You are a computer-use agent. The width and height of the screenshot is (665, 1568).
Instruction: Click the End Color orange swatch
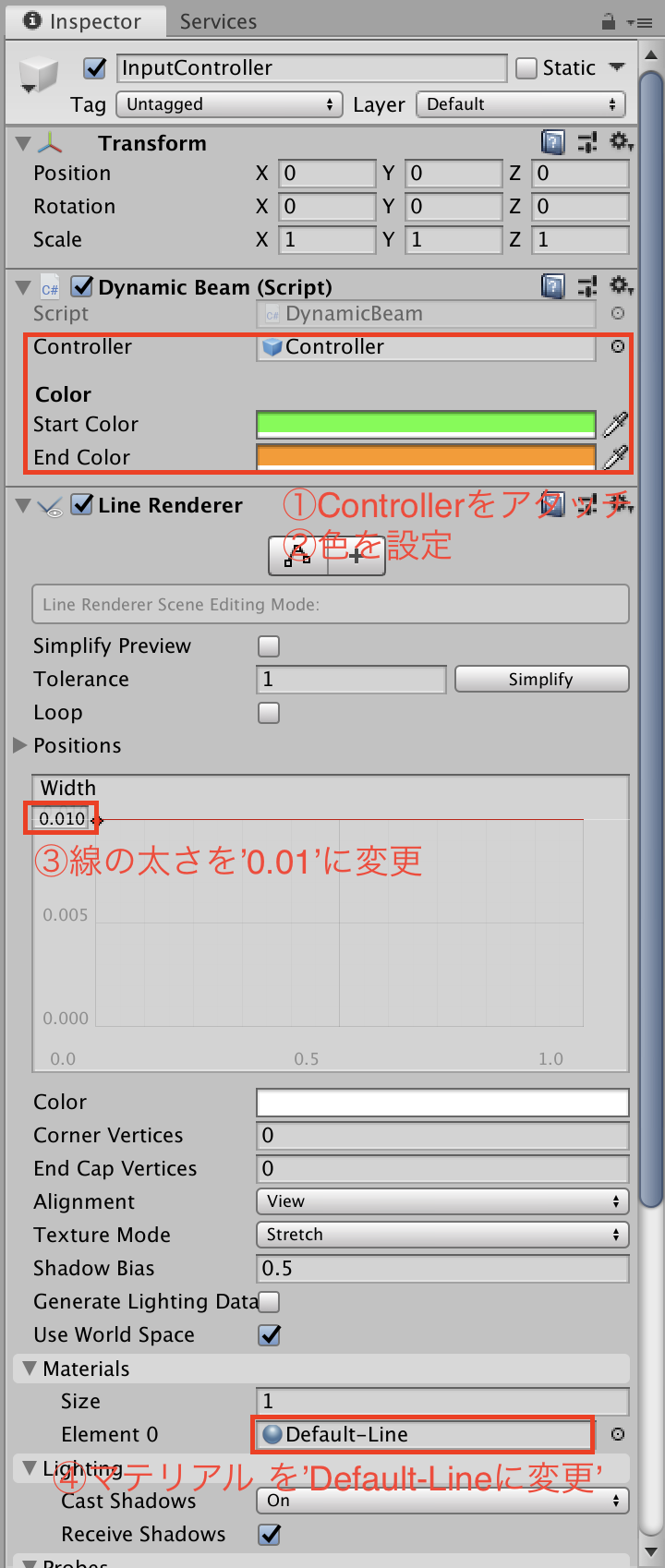(426, 457)
